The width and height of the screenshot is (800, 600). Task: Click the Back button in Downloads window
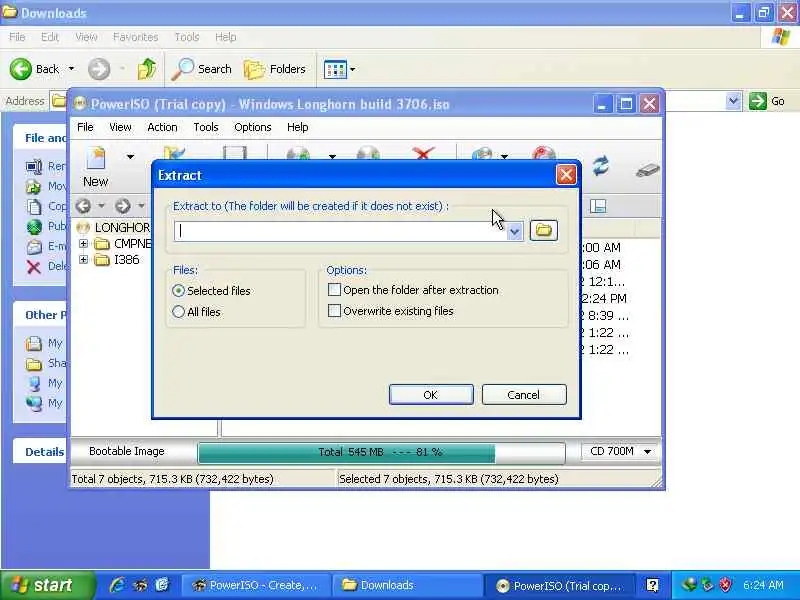(35, 69)
